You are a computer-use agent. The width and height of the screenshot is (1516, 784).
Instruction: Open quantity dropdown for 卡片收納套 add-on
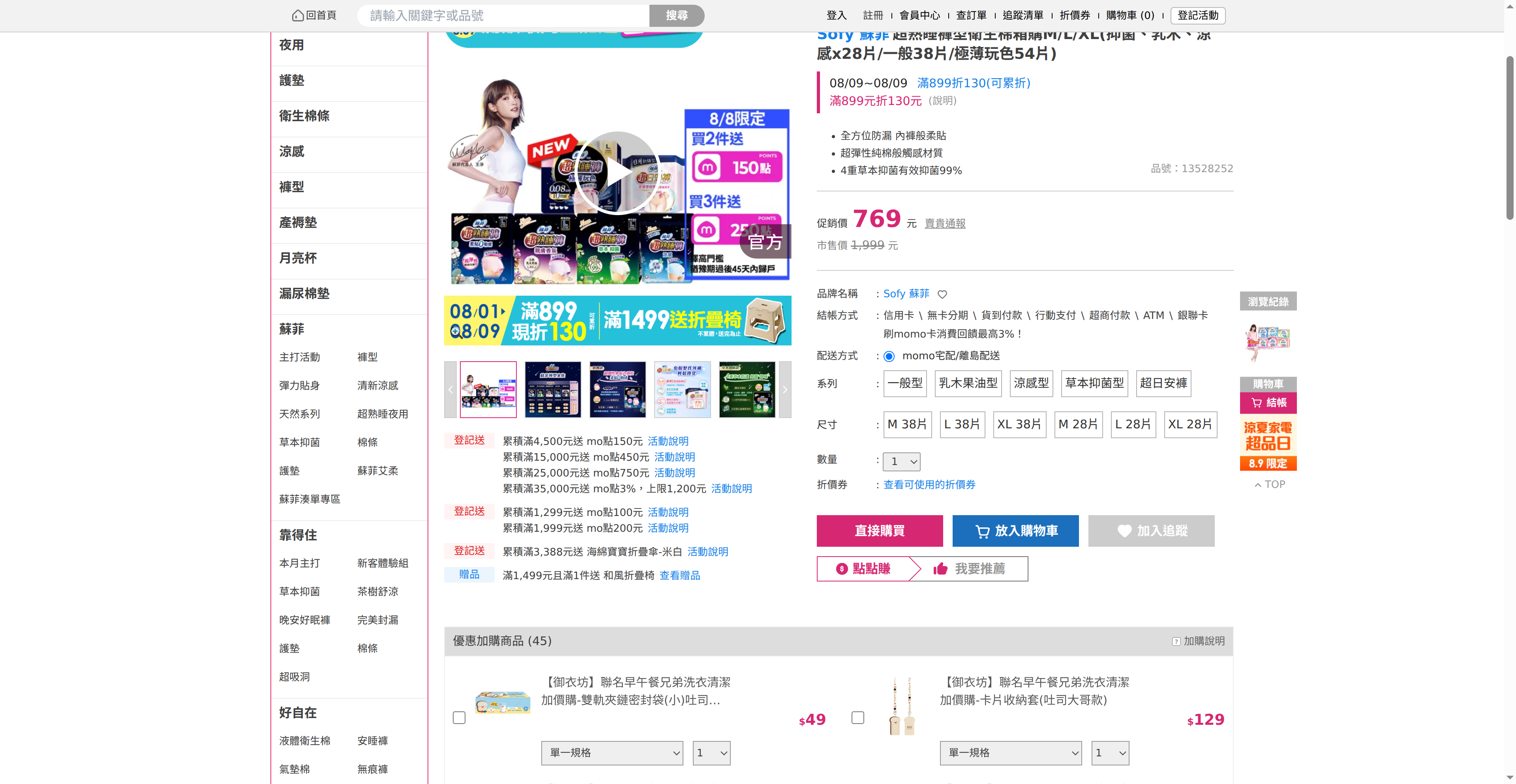click(x=1111, y=753)
